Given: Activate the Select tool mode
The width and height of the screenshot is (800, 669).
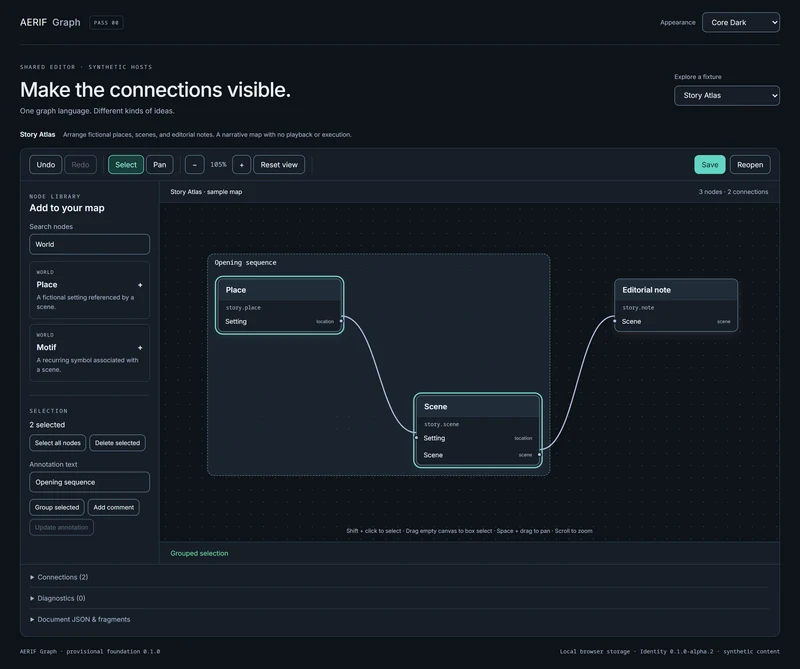Looking at the screenshot, I should click(126, 165).
